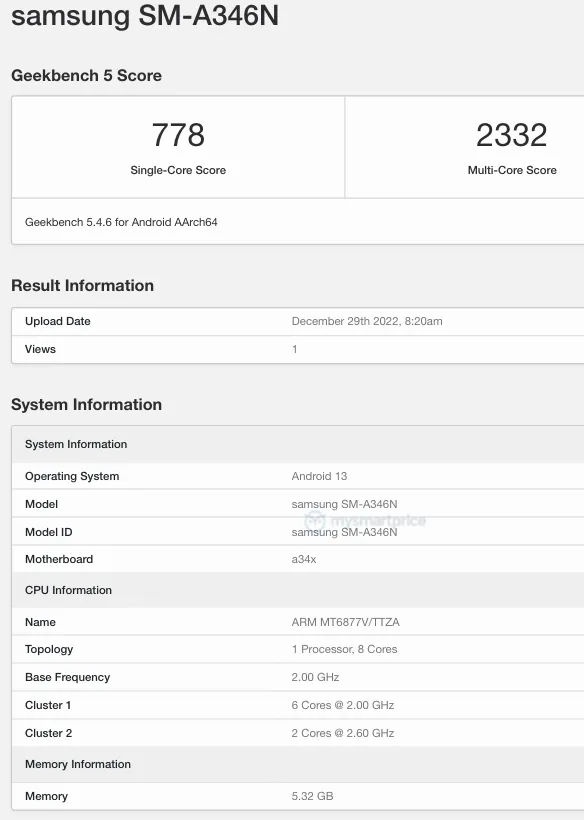Select 'December 29th 2022, 8:20am' value
The width and height of the screenshot is (584, 820).
tap(367, 321)
